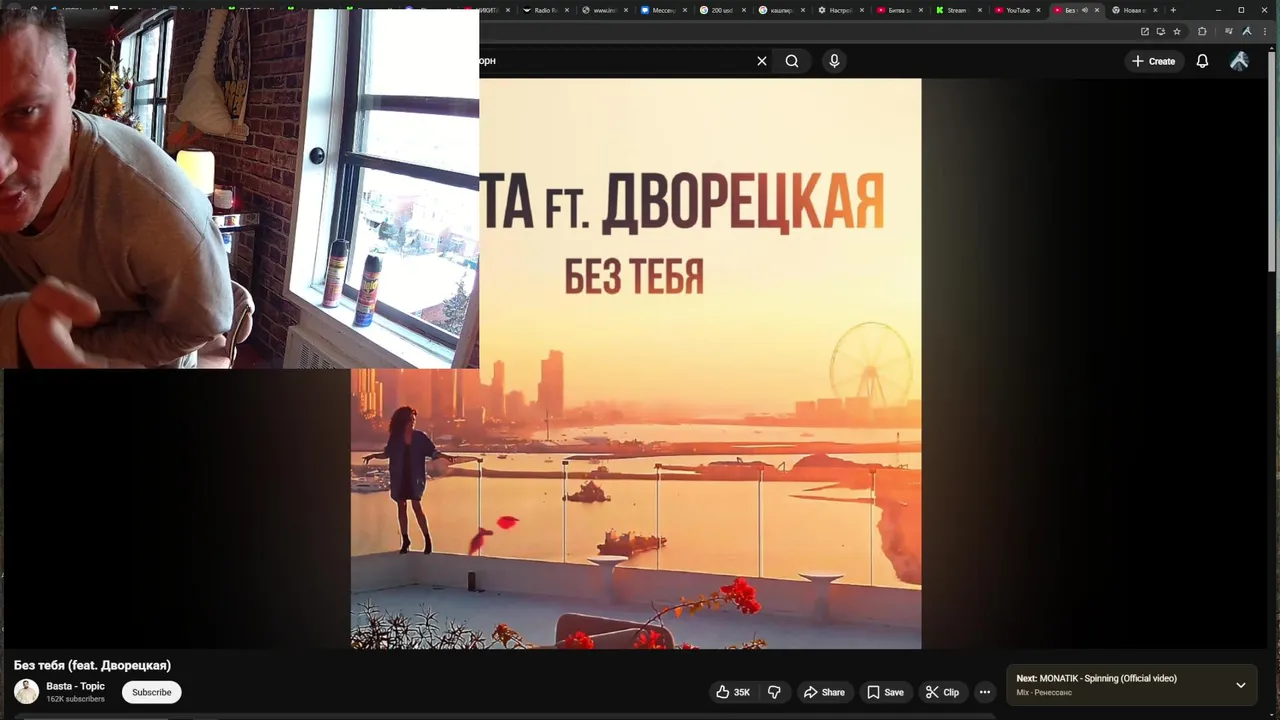Click the cast/install icon in address bar

pos(1161,31)
